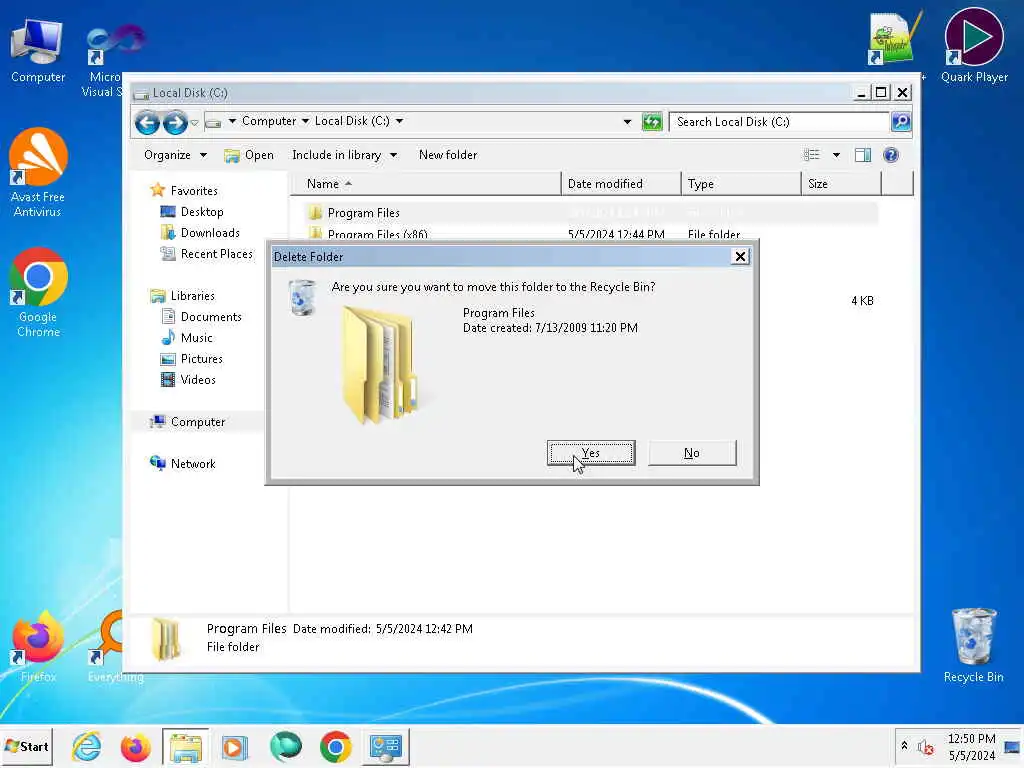
Task: Cancel deletion with the No button
Action: (692, 453)
